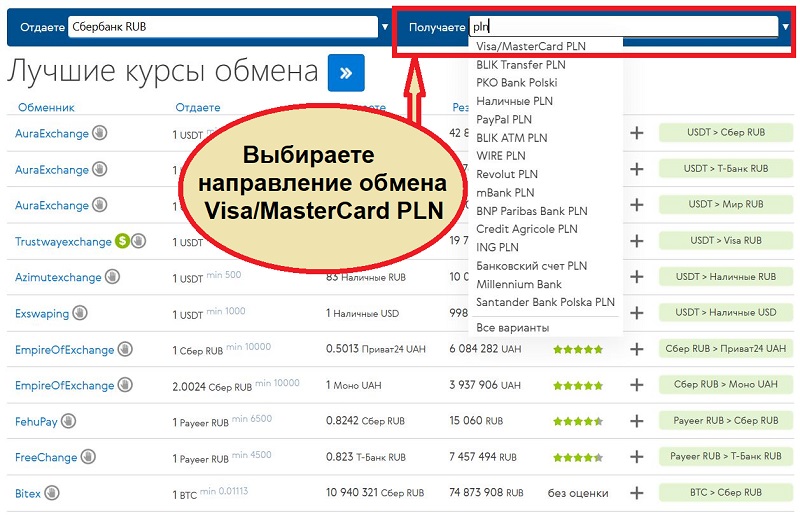Select mBank PLN option
This screenshot has width=800, height=516.
click(x=505, y=192)
